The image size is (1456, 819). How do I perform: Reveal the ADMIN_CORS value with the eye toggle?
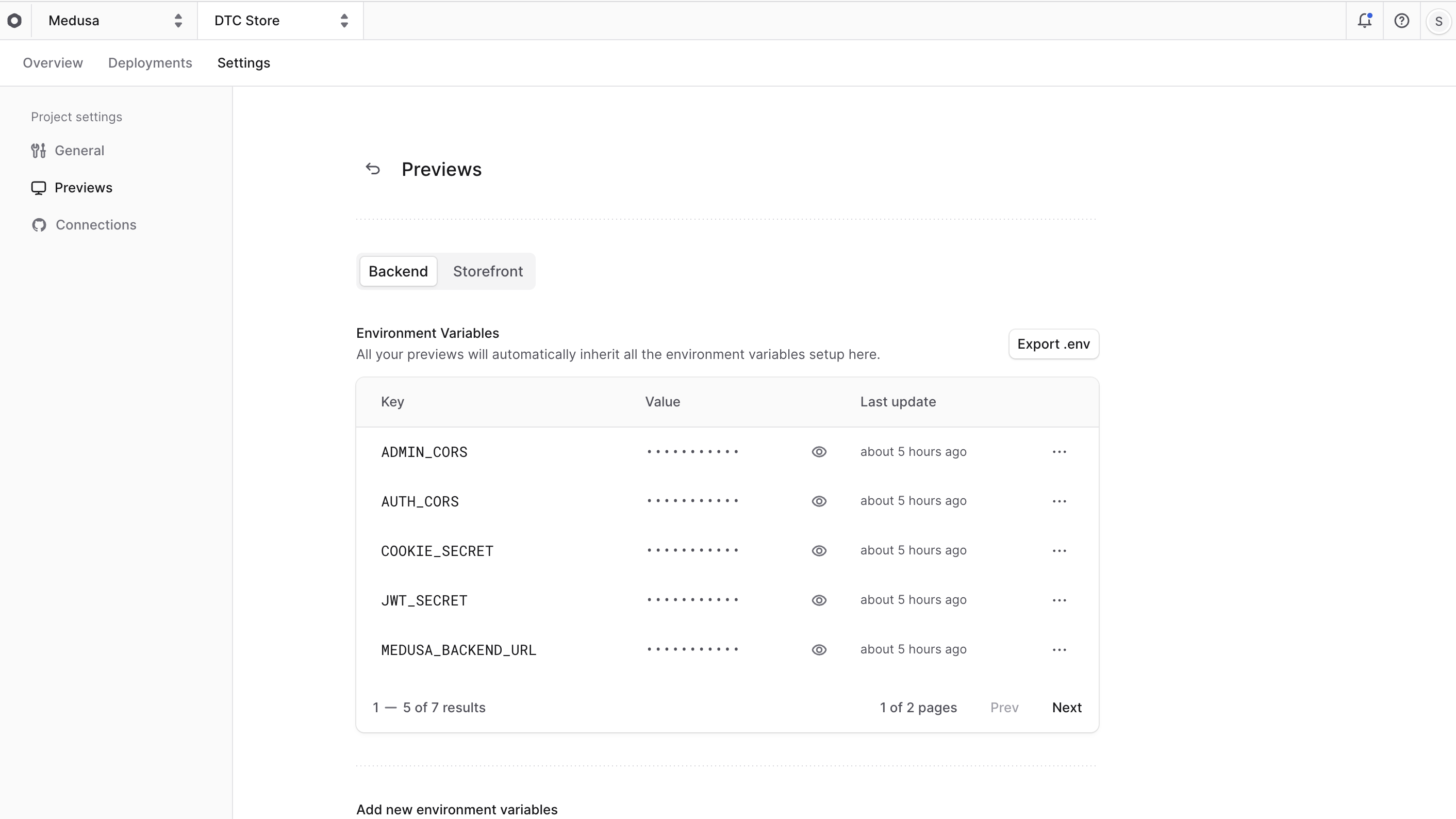(819, 452)
